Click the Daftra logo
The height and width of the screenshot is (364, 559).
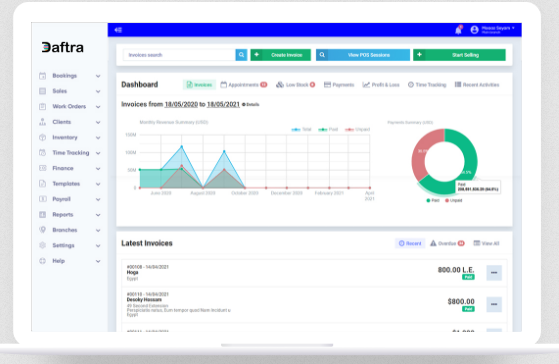63,47
